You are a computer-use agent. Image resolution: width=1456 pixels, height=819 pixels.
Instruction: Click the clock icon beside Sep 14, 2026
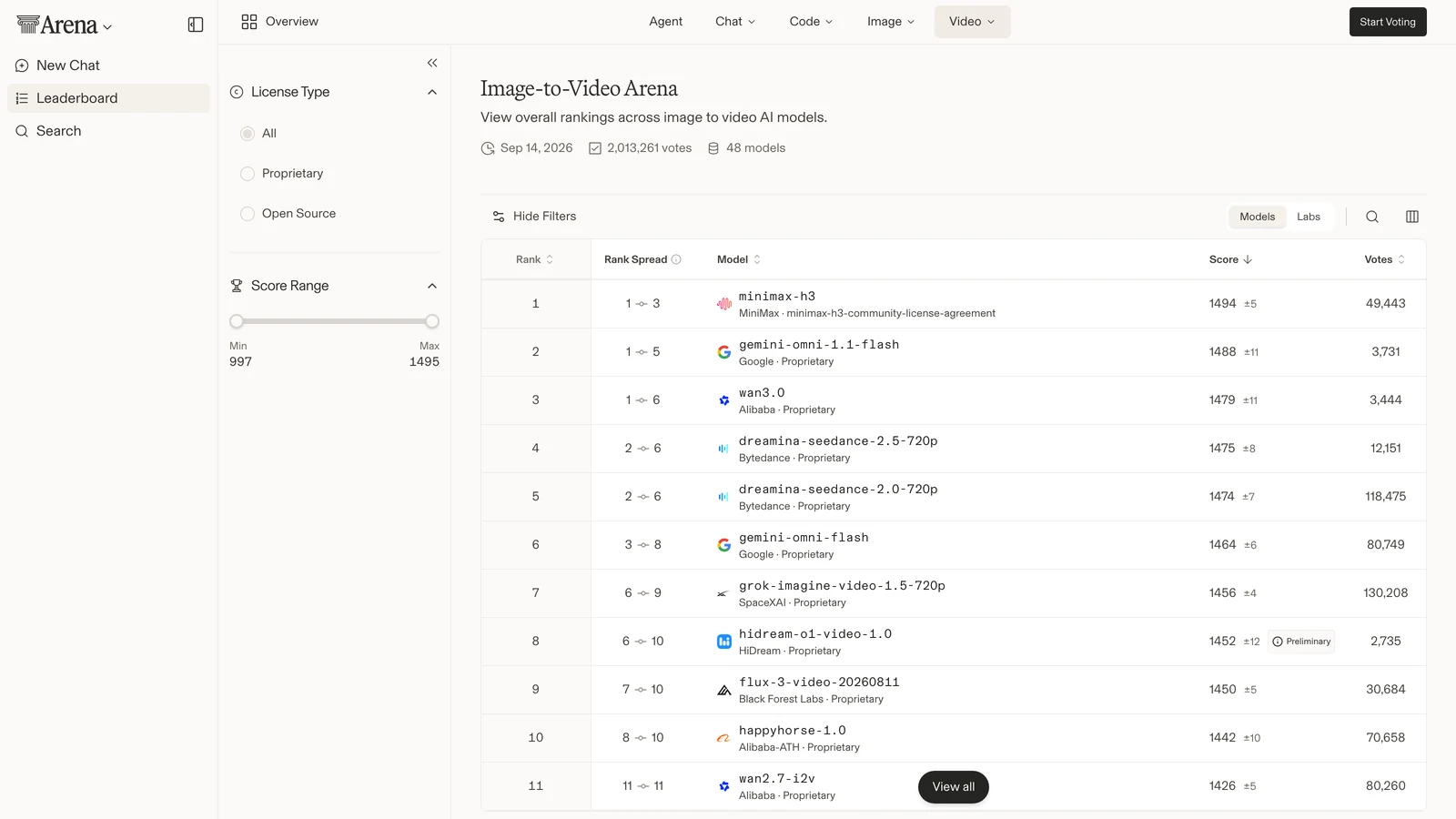[488, 148]
